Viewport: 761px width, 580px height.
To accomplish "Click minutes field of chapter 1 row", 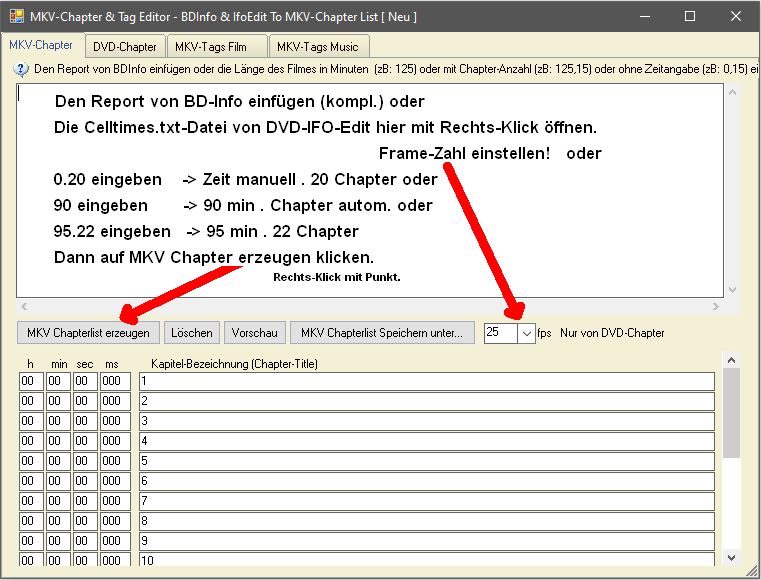I will (59, 381).
